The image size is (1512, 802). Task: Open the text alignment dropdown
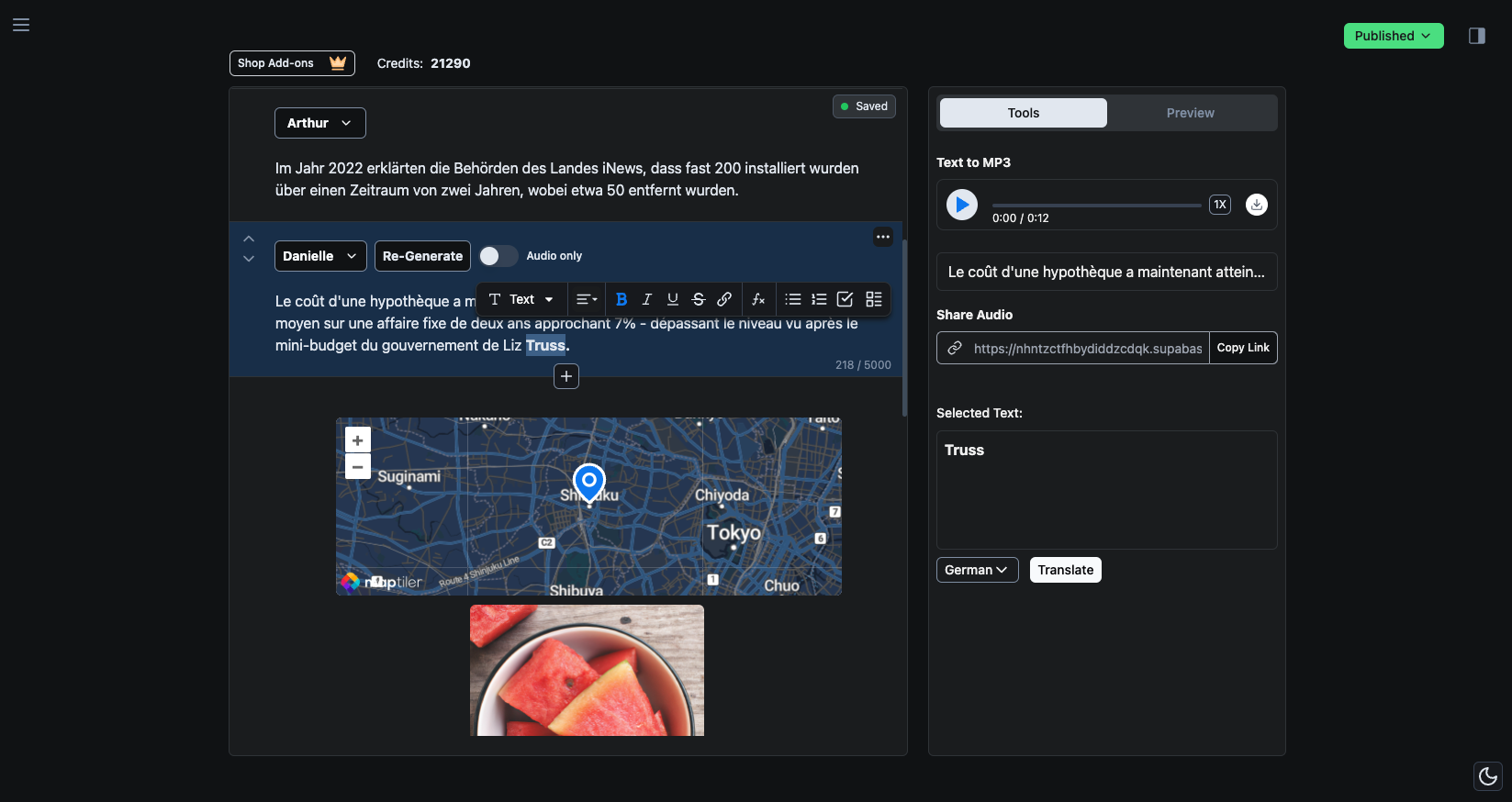coord(587,299)
